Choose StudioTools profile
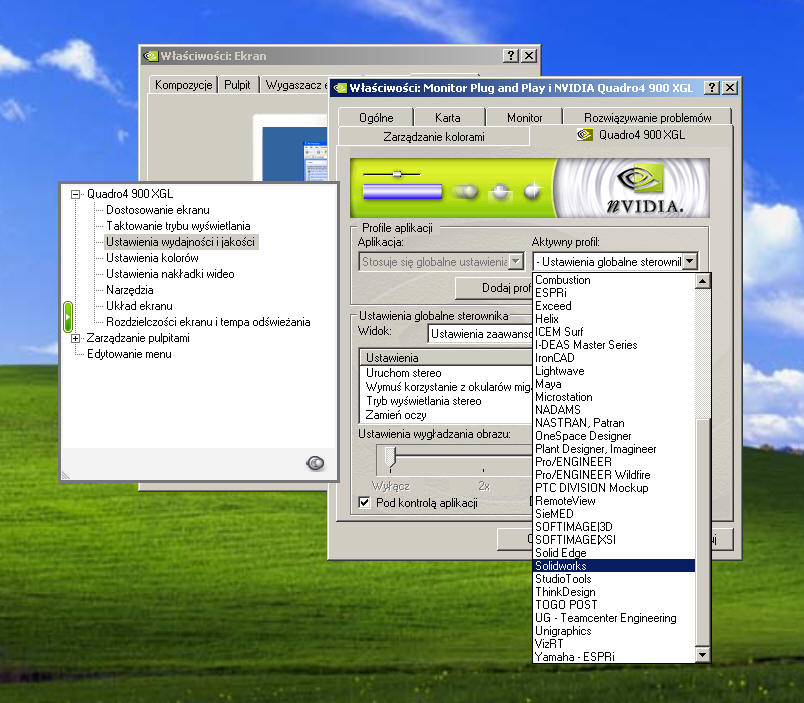The image size is (804, 703). [614, 579]
